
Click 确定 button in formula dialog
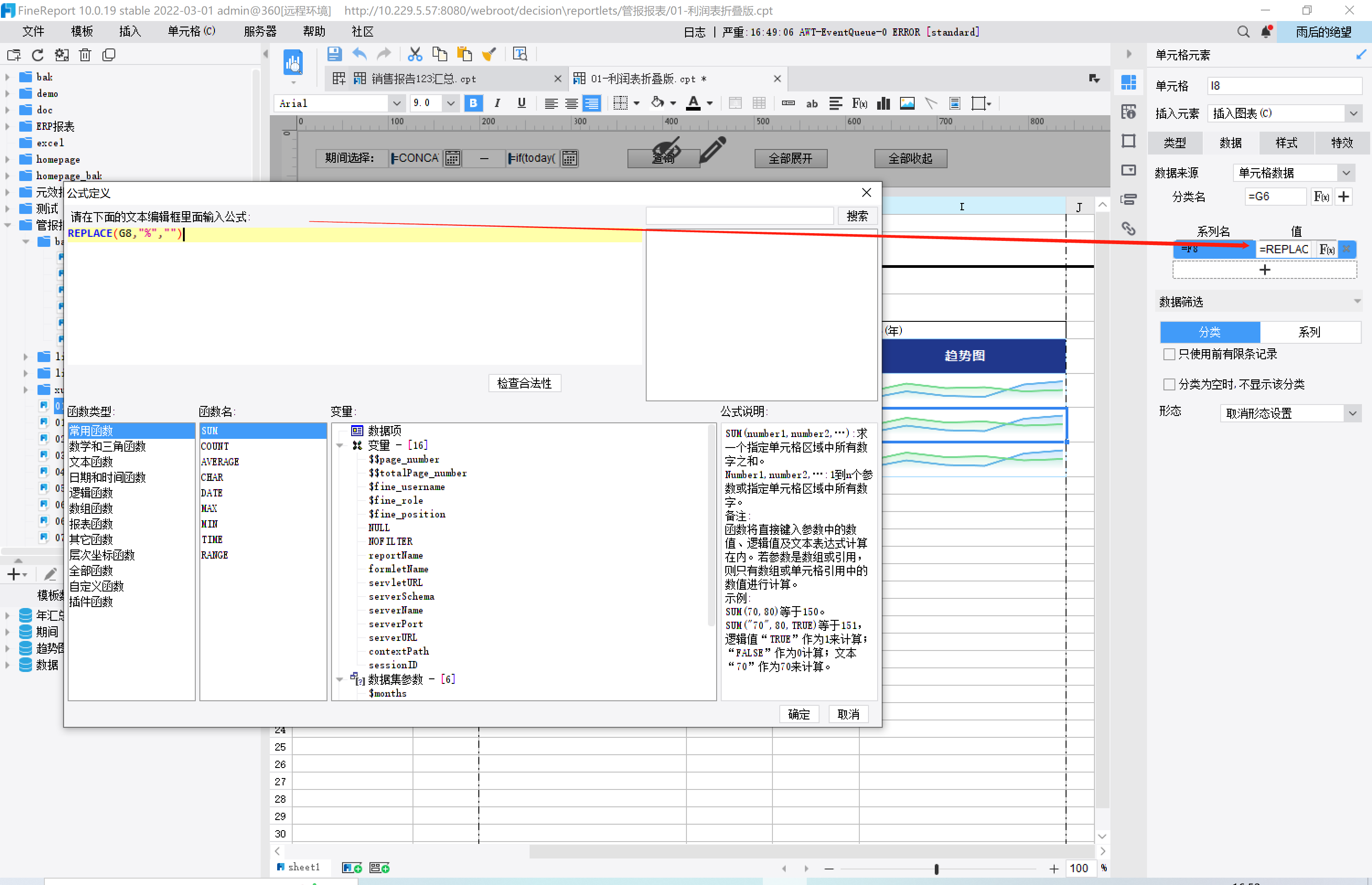tap(799, 714)
